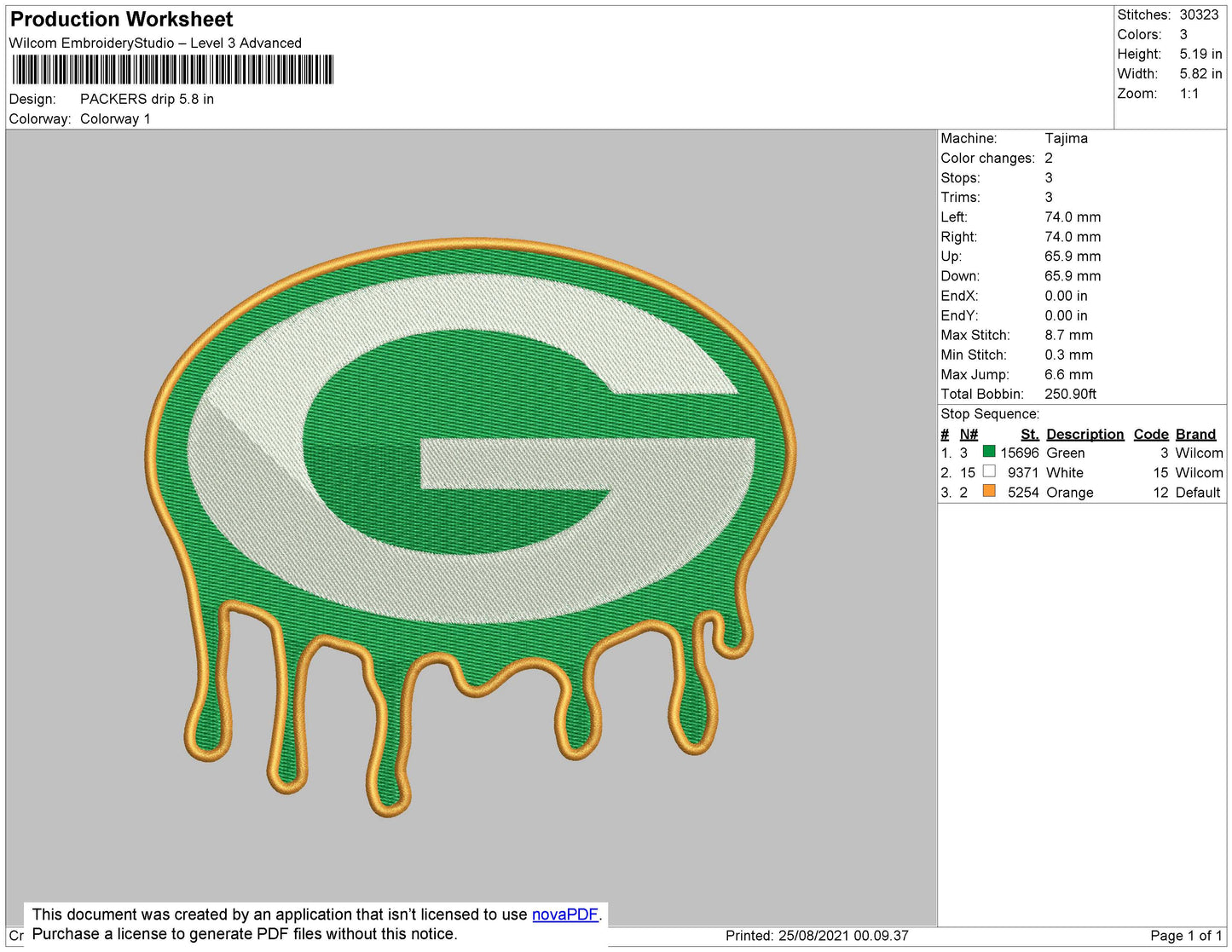Viewport: 1232px width, 952px height.
Task: Select the orange color swatch in stop sequence
Action: 989,491
